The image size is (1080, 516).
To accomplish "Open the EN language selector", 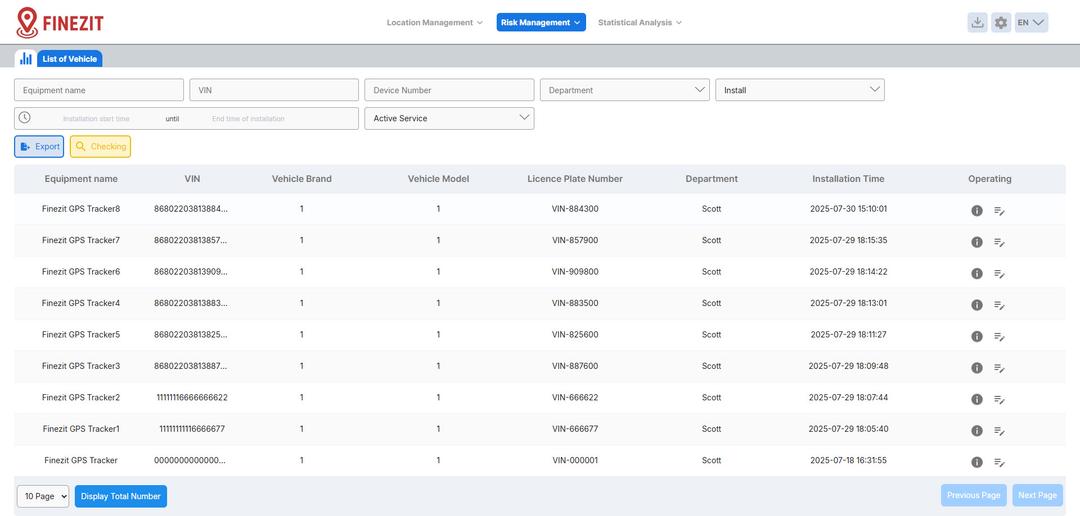I will click(x=1031, y=23).
